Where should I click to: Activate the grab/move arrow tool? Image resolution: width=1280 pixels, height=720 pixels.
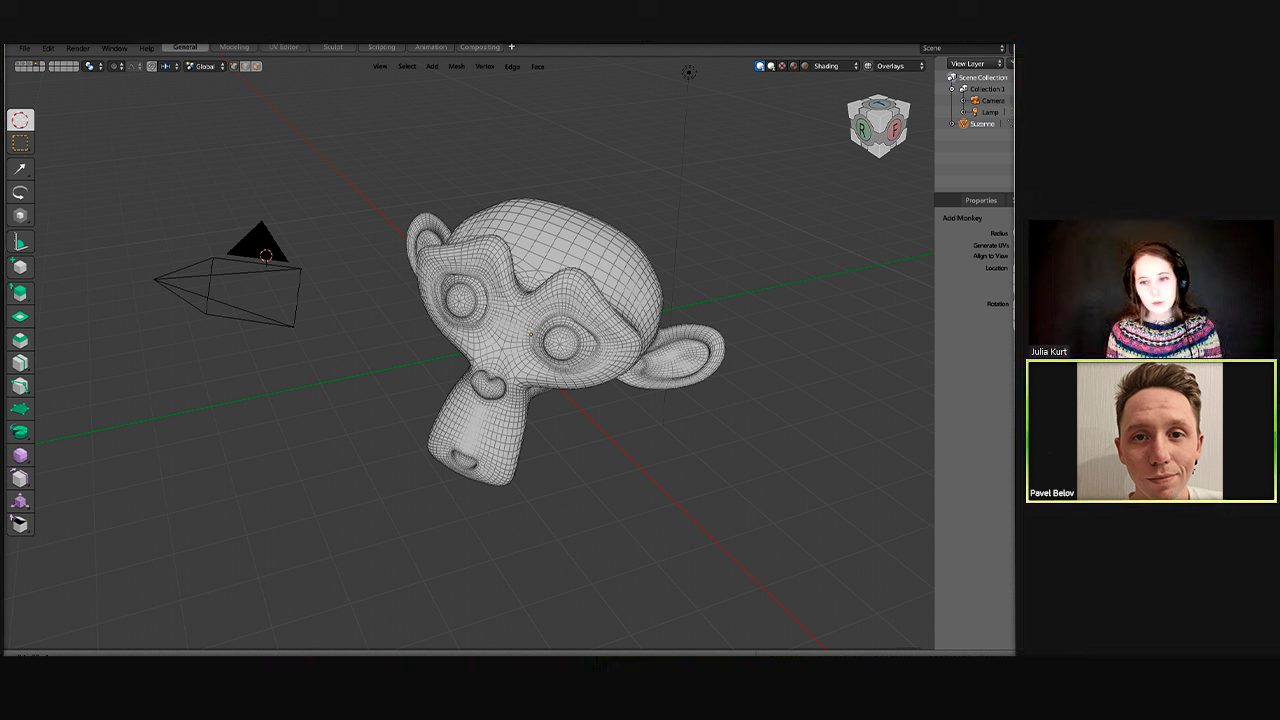(20, 169)
